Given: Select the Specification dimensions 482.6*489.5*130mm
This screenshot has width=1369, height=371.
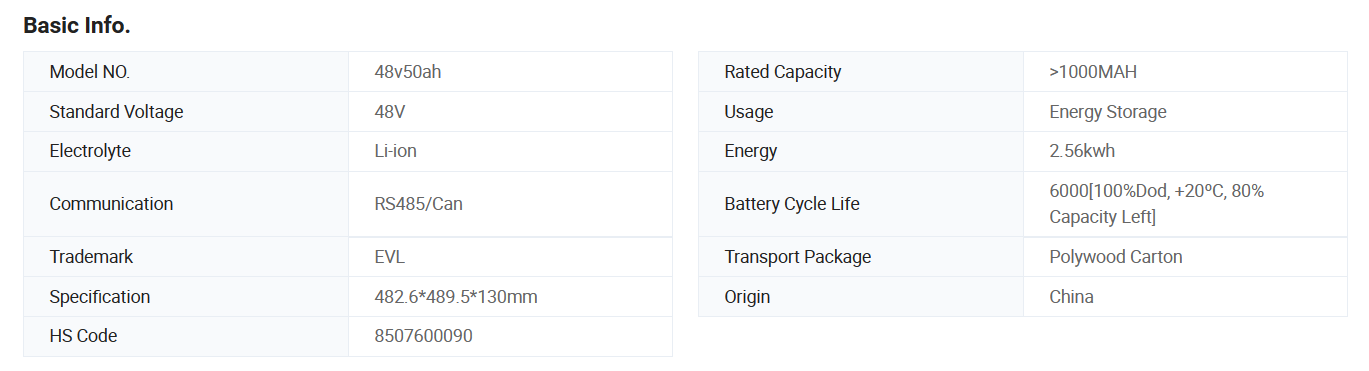Looking at the screenshot, I should click(456, 297).
